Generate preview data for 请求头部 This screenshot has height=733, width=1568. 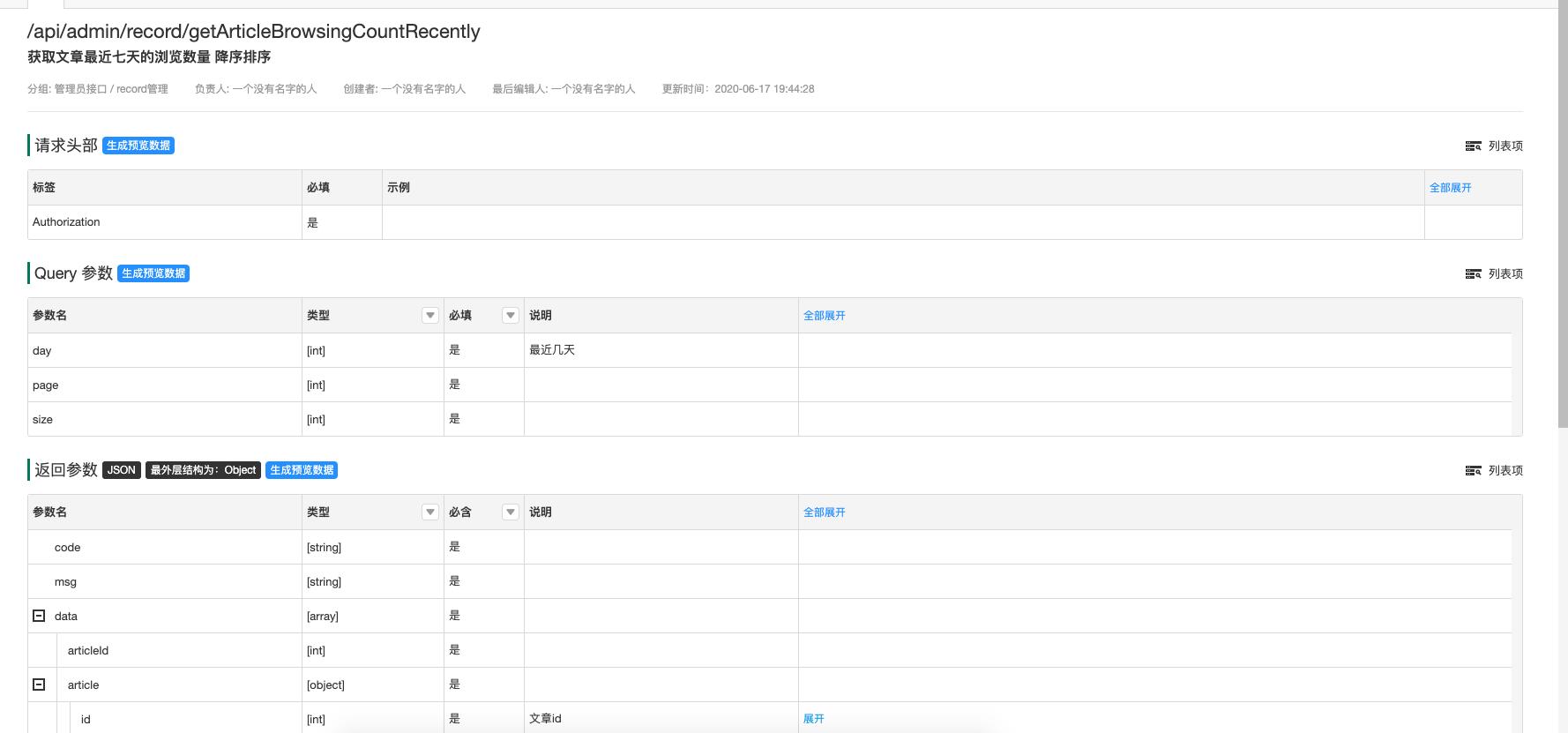click(x=138, y=146)
